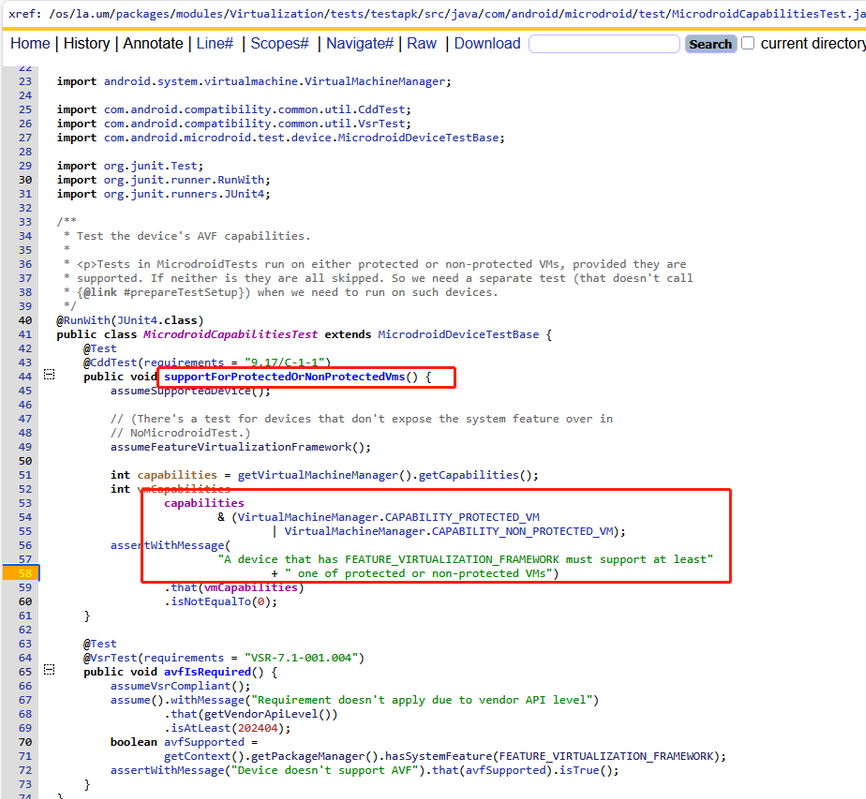Go to line number 23

pyautogui.click(x=25, y=82)
